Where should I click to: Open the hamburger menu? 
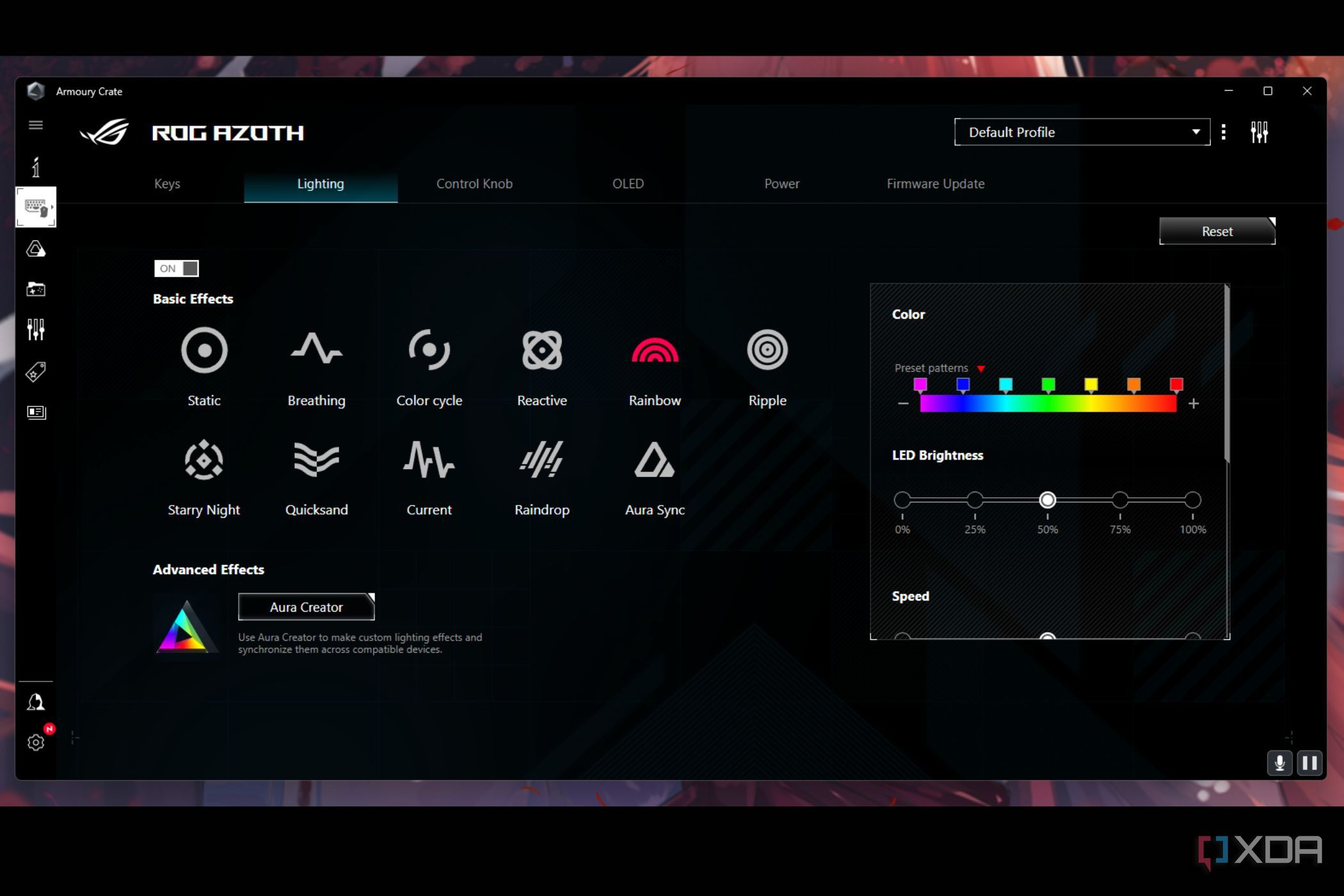tap(36, 125)
